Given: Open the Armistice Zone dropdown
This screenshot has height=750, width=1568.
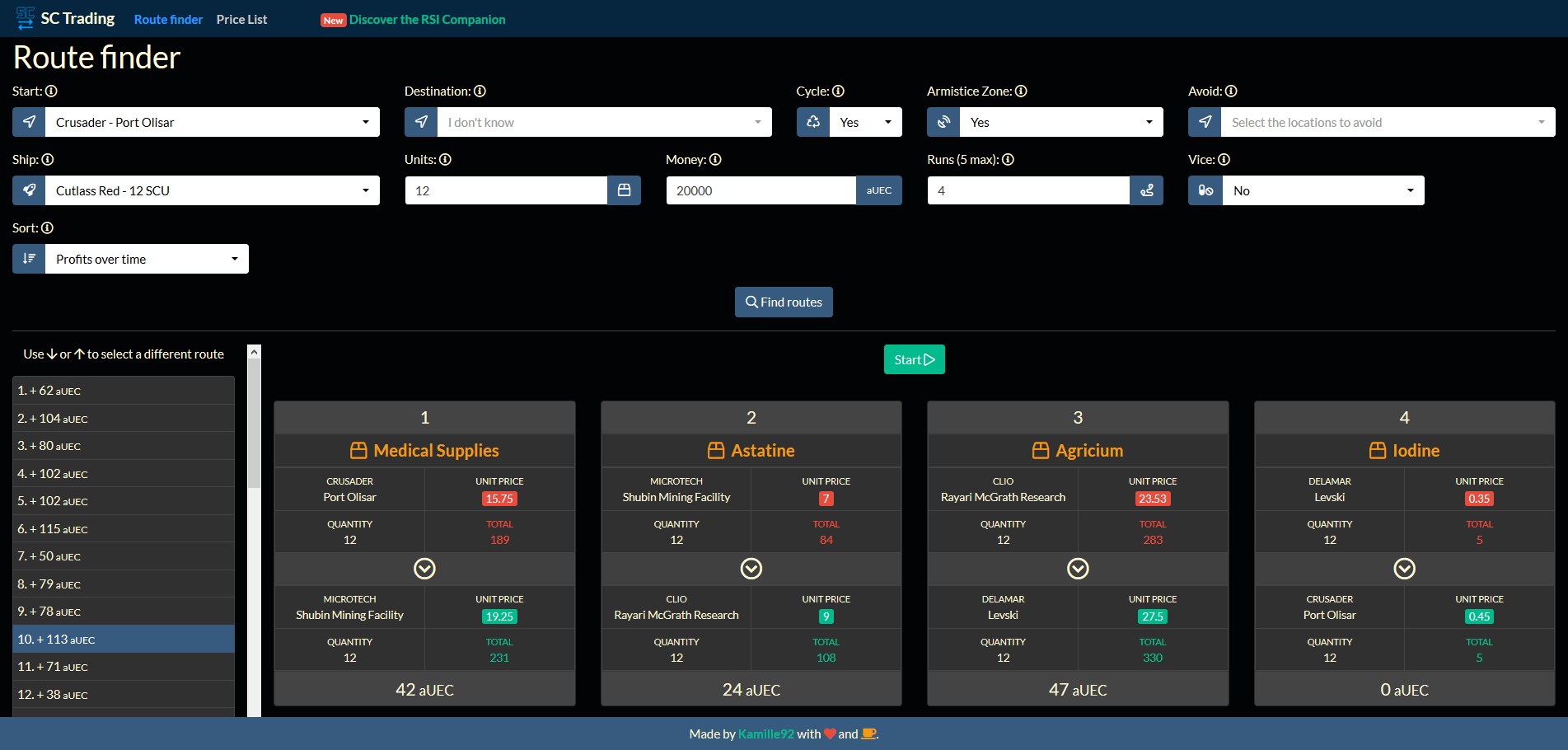Looking at the screenshot, I should (x=1061, y=122).
